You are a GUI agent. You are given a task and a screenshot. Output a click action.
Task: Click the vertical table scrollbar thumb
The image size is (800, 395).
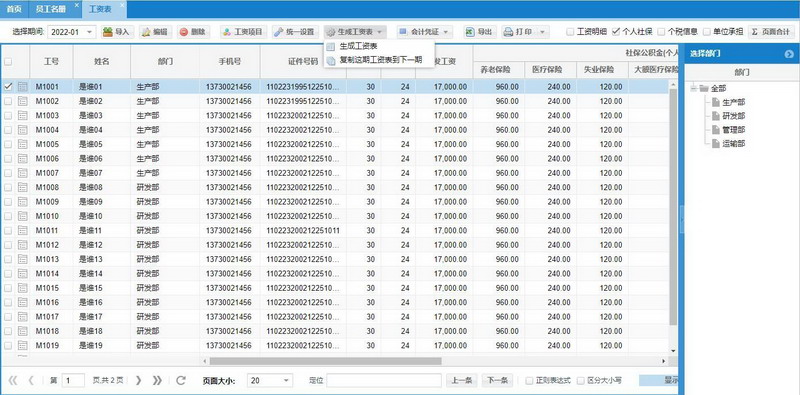673,208
